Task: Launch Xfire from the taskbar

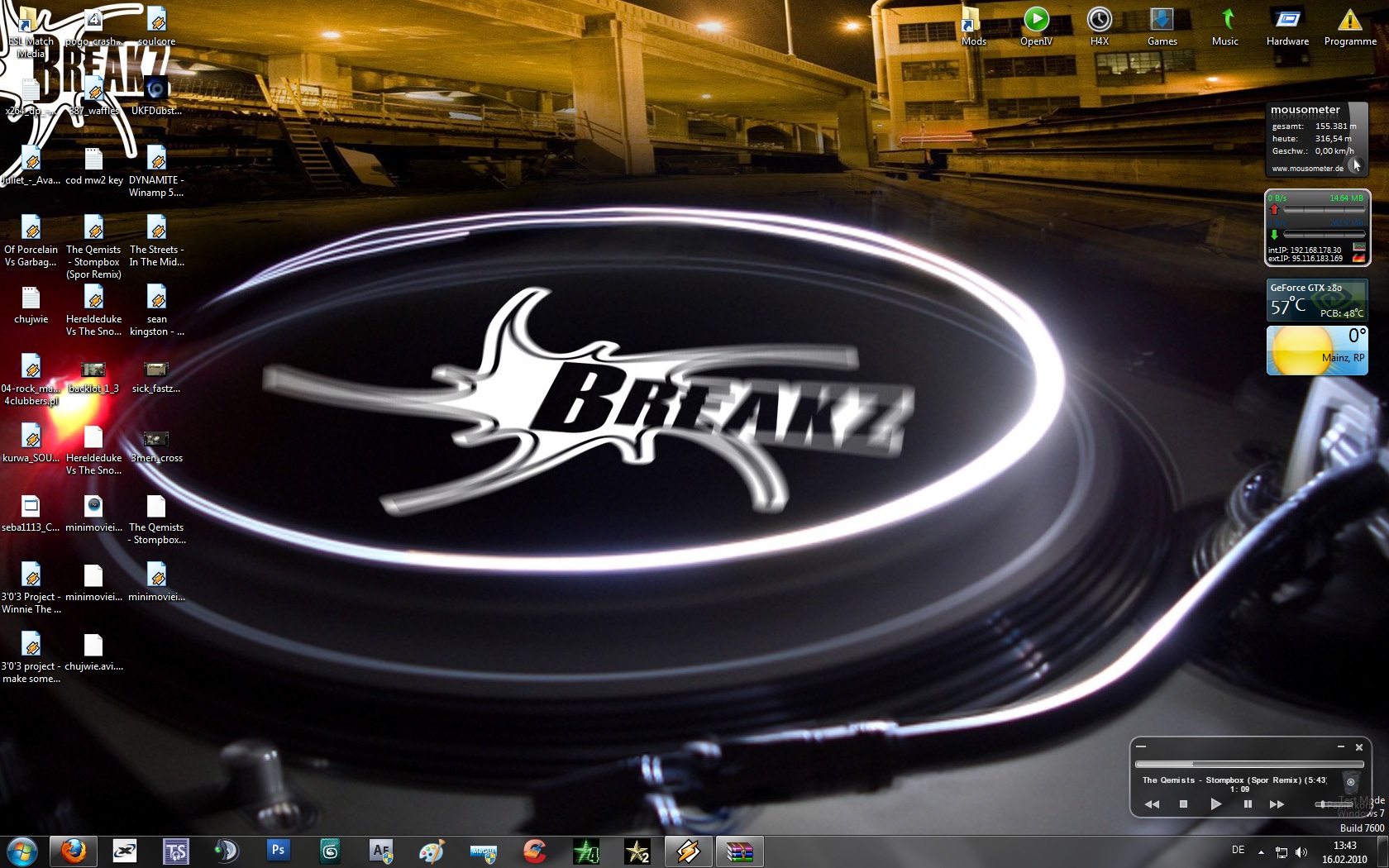Action: [x=125, y=851]
